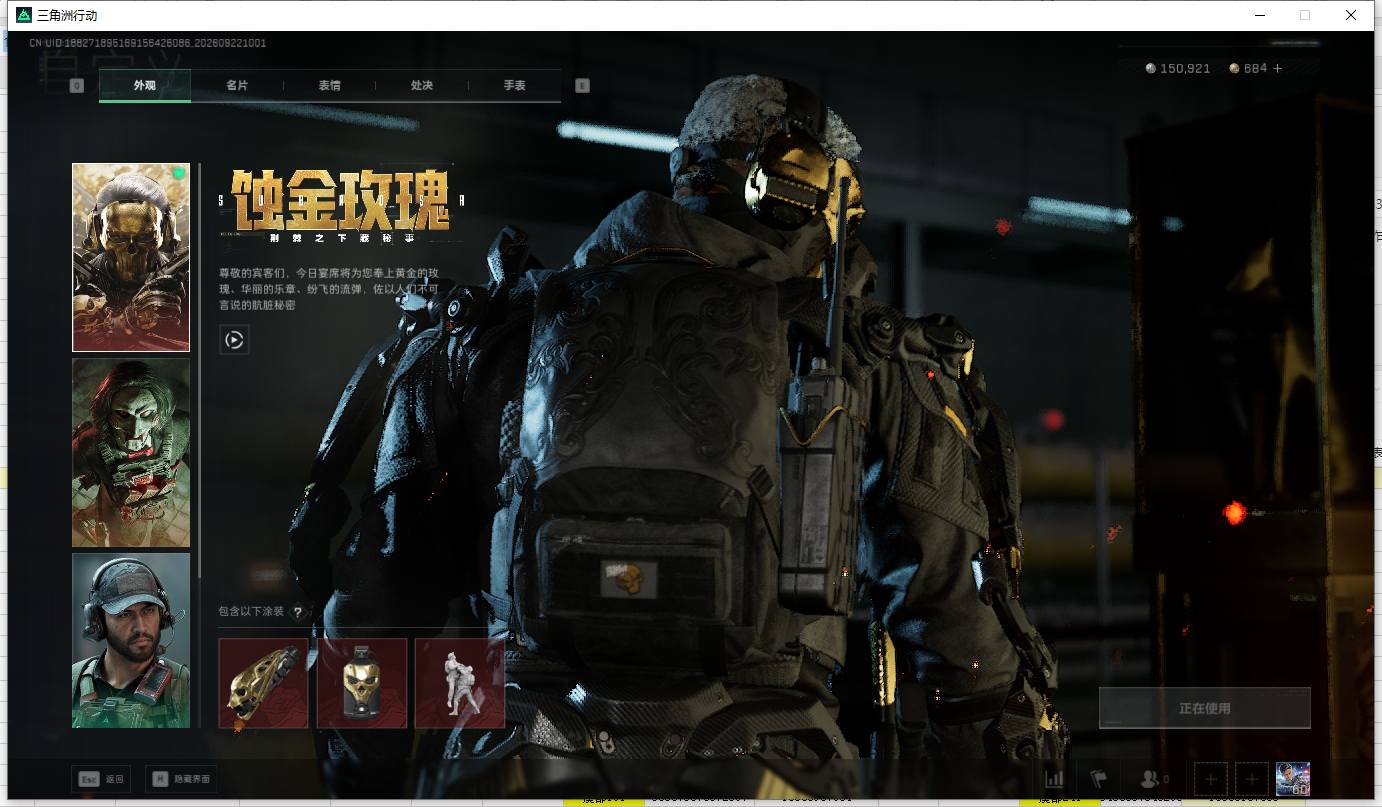Add more gold currency with plus icon
1382x807 pixels.
coord(1277,69)
